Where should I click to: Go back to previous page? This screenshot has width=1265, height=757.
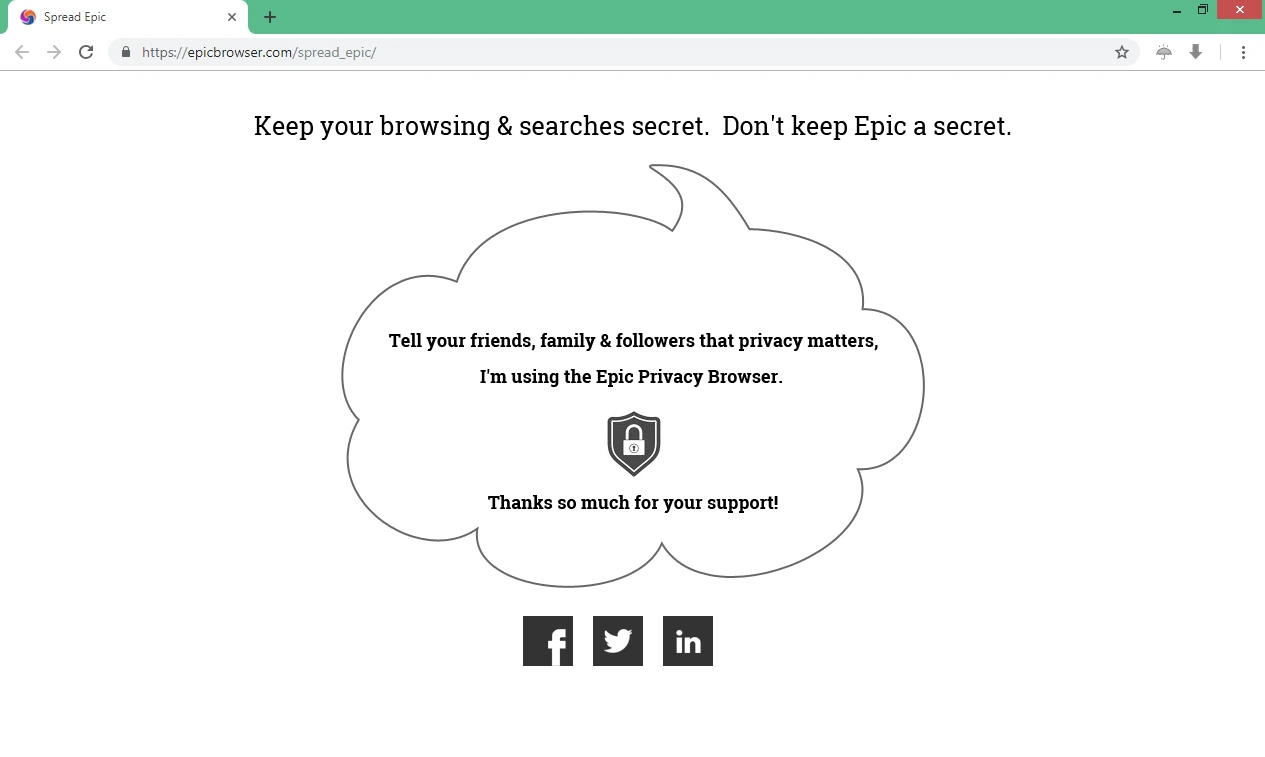(x=22, y=52)
